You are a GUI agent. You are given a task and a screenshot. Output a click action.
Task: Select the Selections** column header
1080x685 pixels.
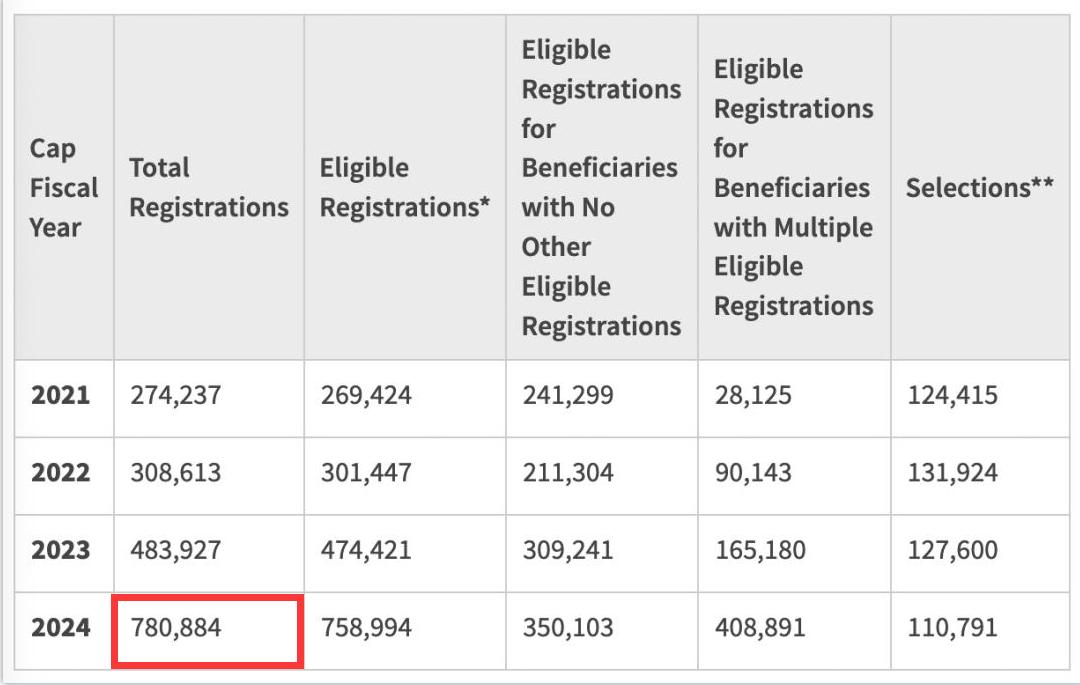[979, 188]
